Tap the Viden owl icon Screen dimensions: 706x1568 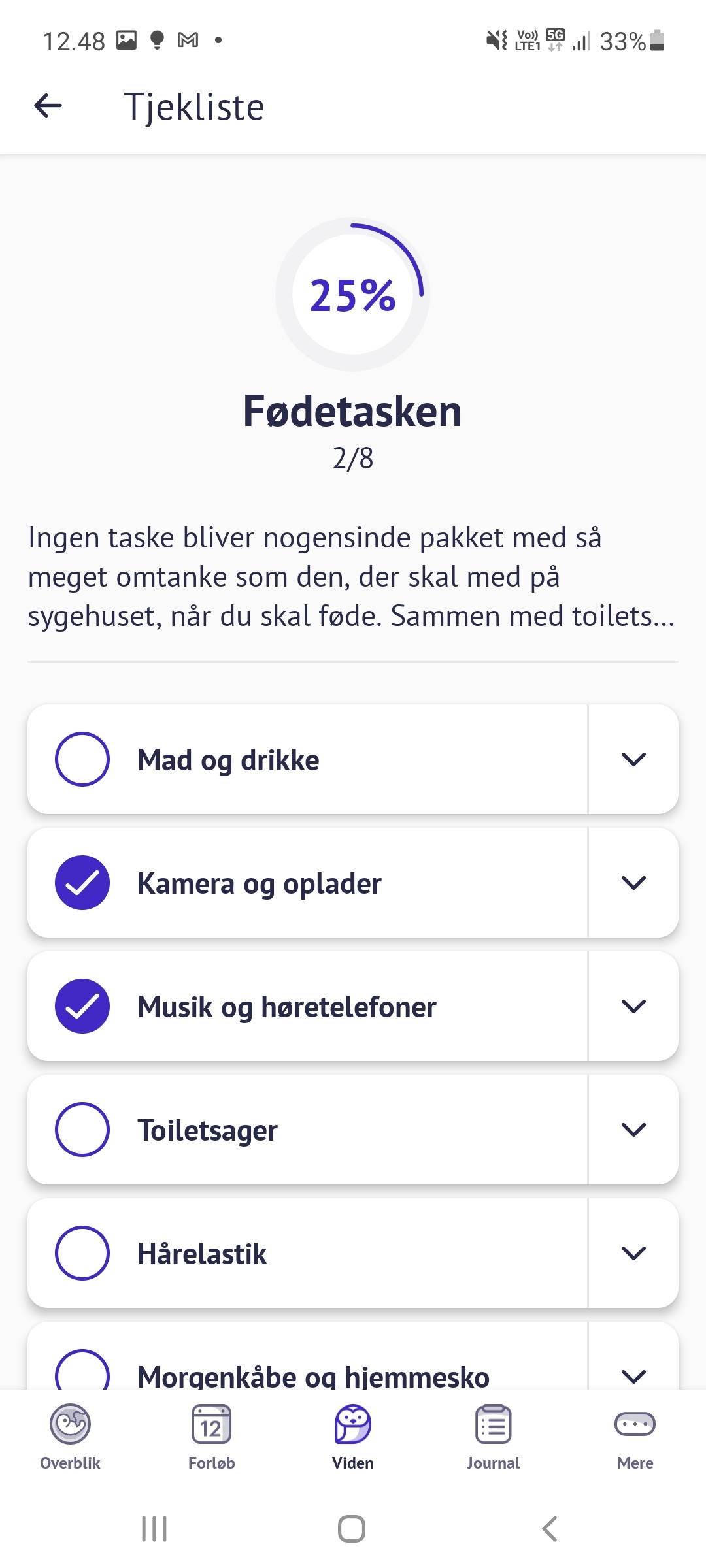pos(352,1424)
